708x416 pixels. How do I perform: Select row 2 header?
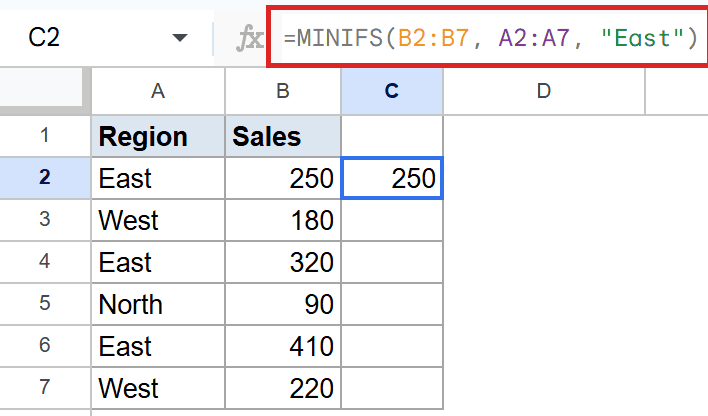[x=45, y=178]
